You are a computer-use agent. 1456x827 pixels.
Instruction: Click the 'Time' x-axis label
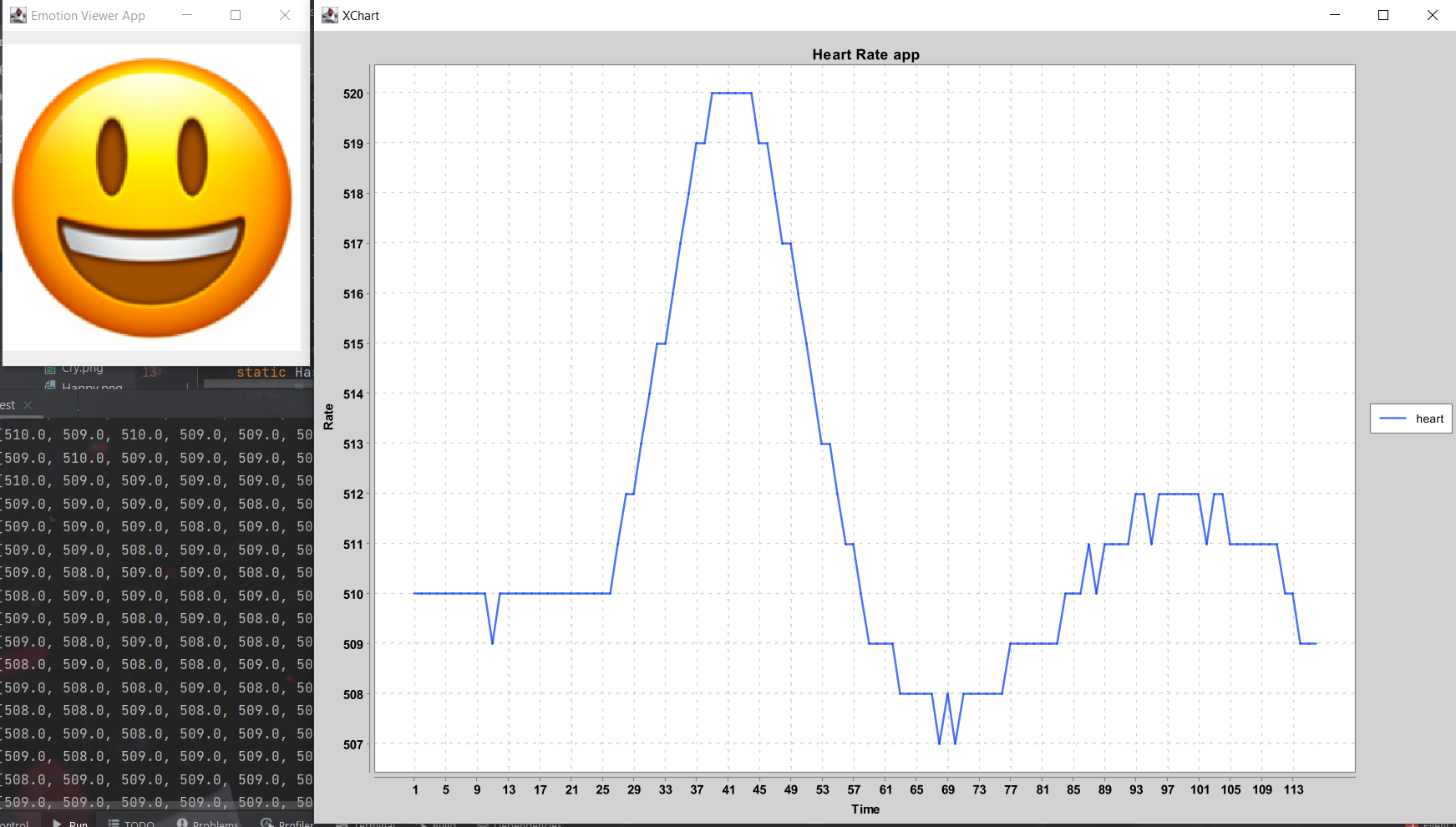pyautogui.click(x=865, y=809)
